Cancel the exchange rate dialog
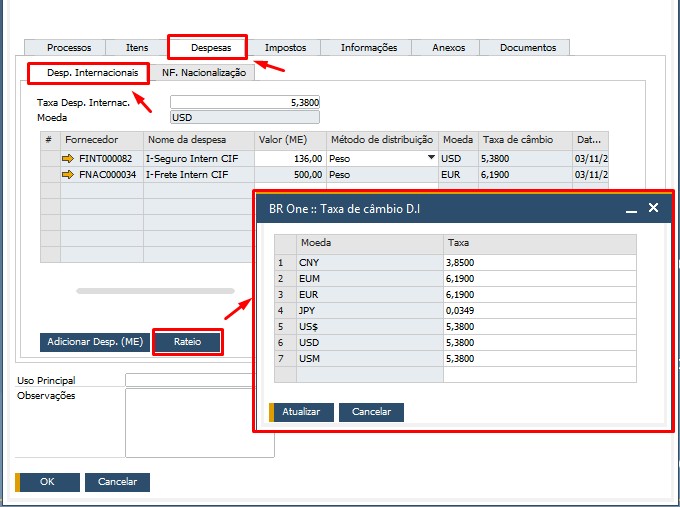Screen dimensions: 680x507 [371, 412]
